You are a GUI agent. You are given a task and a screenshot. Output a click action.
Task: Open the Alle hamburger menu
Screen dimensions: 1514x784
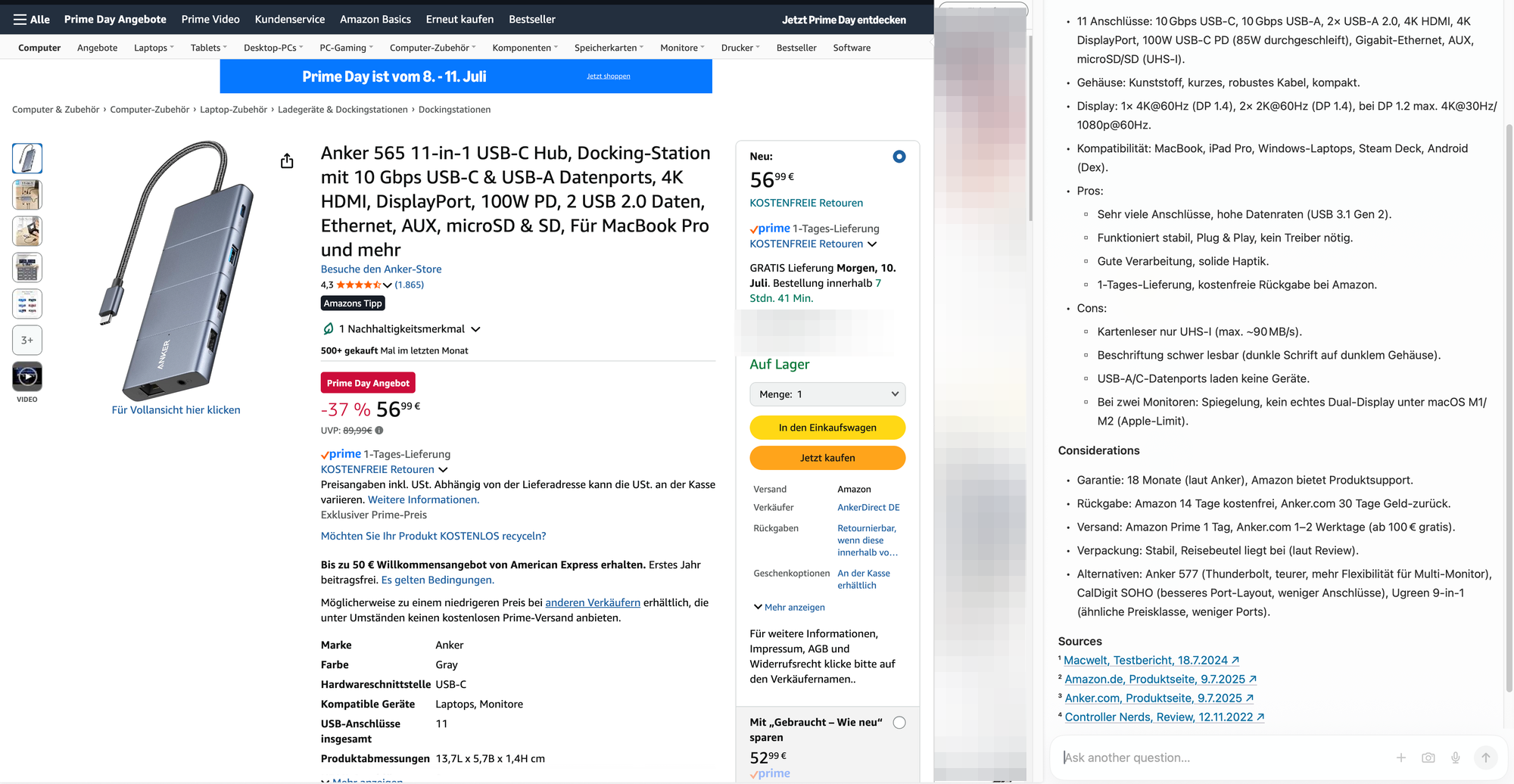click(x=31, y=20)
